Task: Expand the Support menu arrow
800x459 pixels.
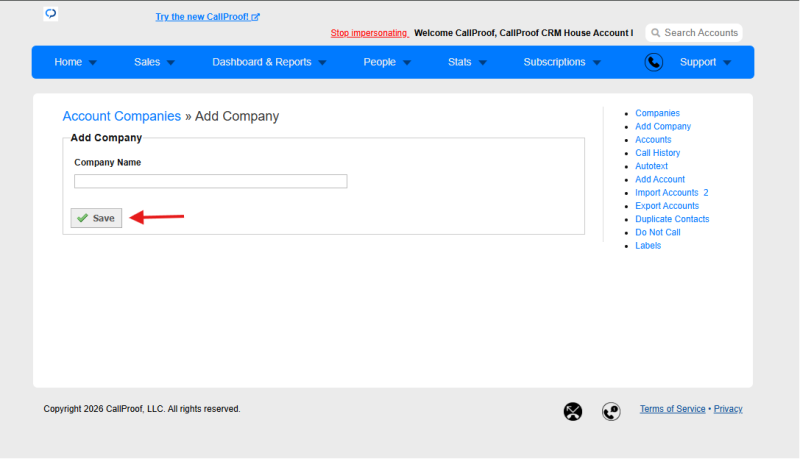Action: [x=727, y=63]
